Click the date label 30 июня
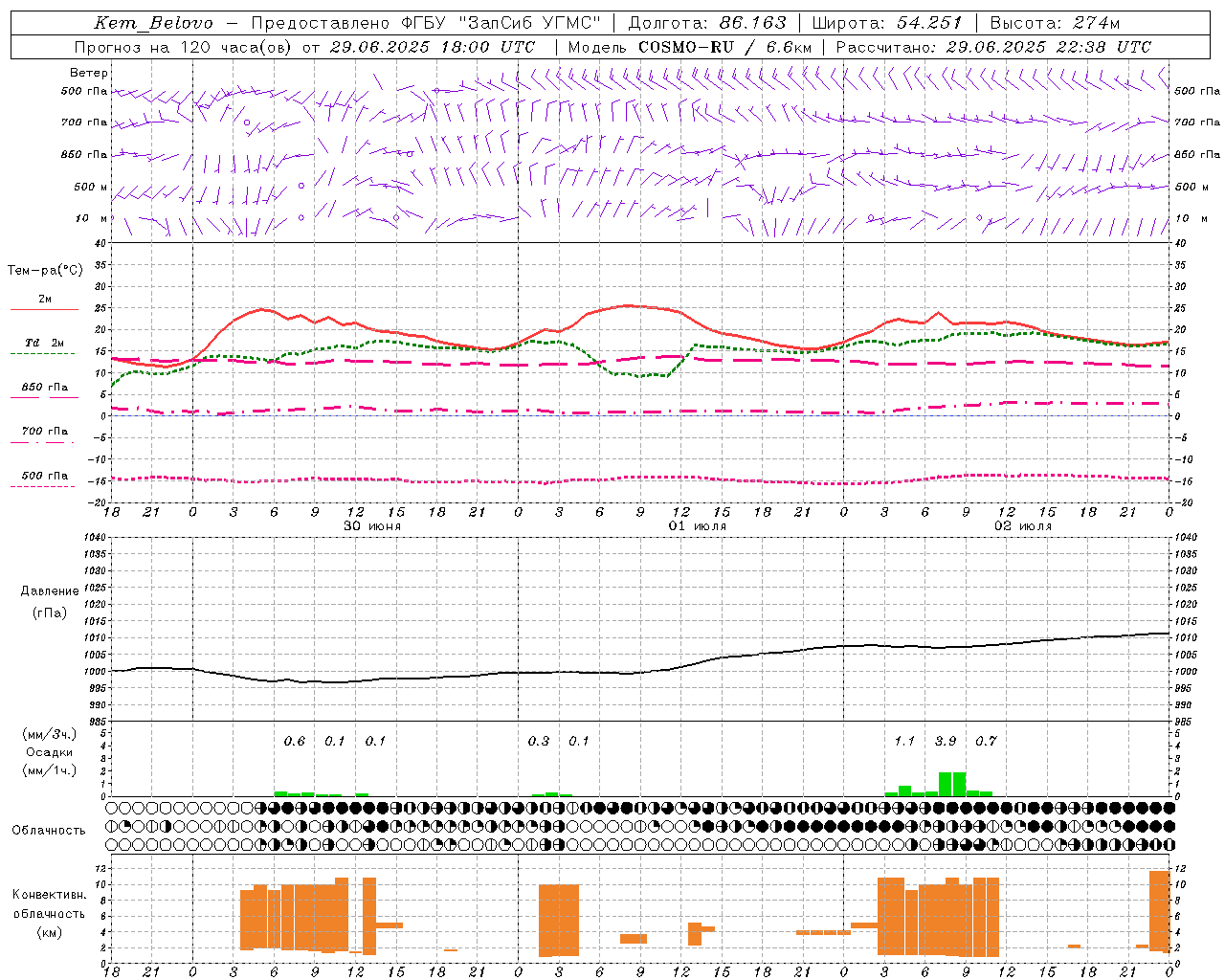The height and width of the screenshot is (980, 1225). (x=372, y=526)
